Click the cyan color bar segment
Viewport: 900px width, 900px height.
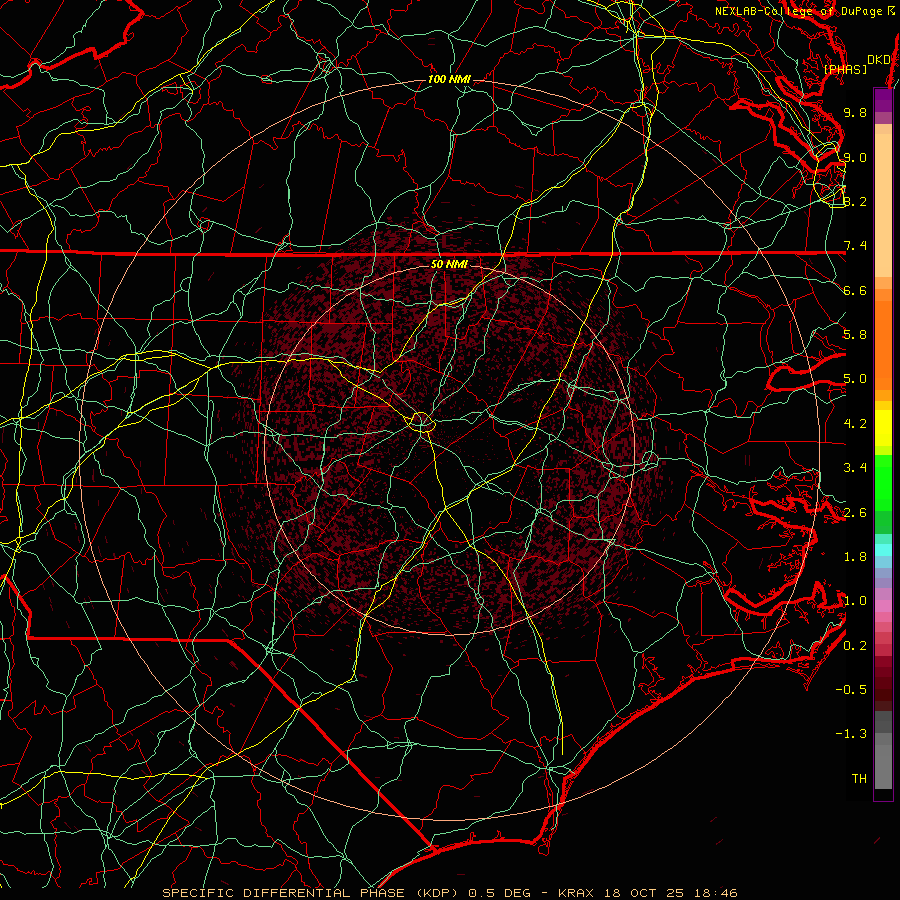[x=883, y=550]
